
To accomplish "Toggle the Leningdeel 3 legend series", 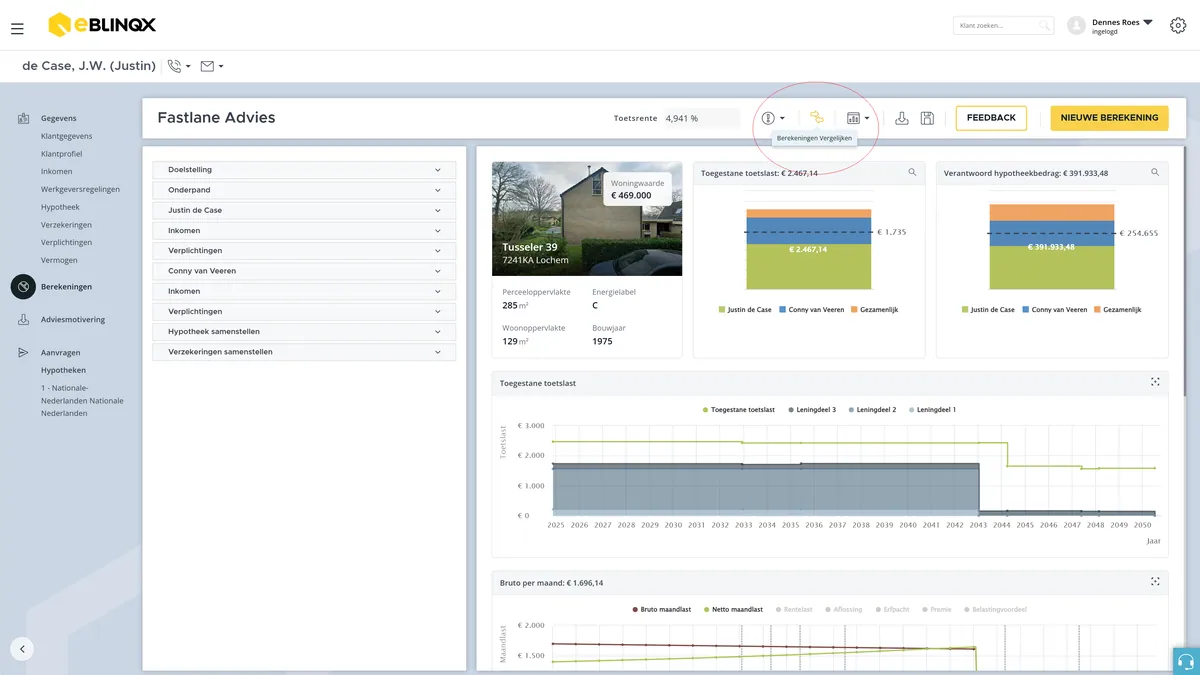I will click(812, 410).
